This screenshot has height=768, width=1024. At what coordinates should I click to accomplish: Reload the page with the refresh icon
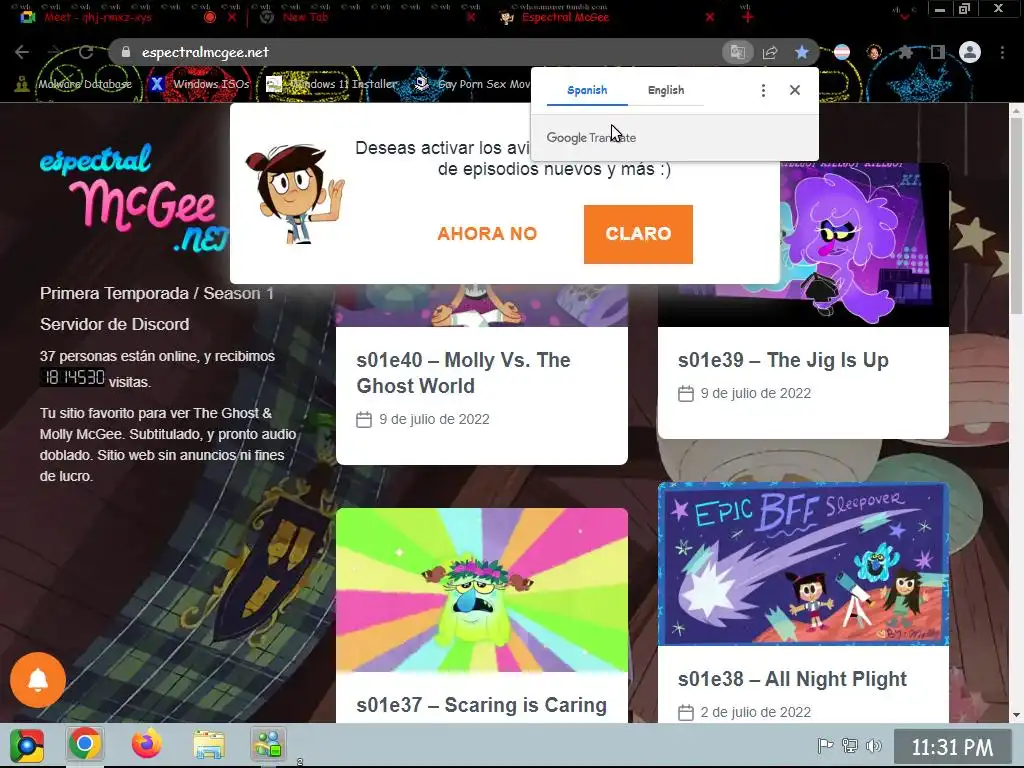click(86, 52)
